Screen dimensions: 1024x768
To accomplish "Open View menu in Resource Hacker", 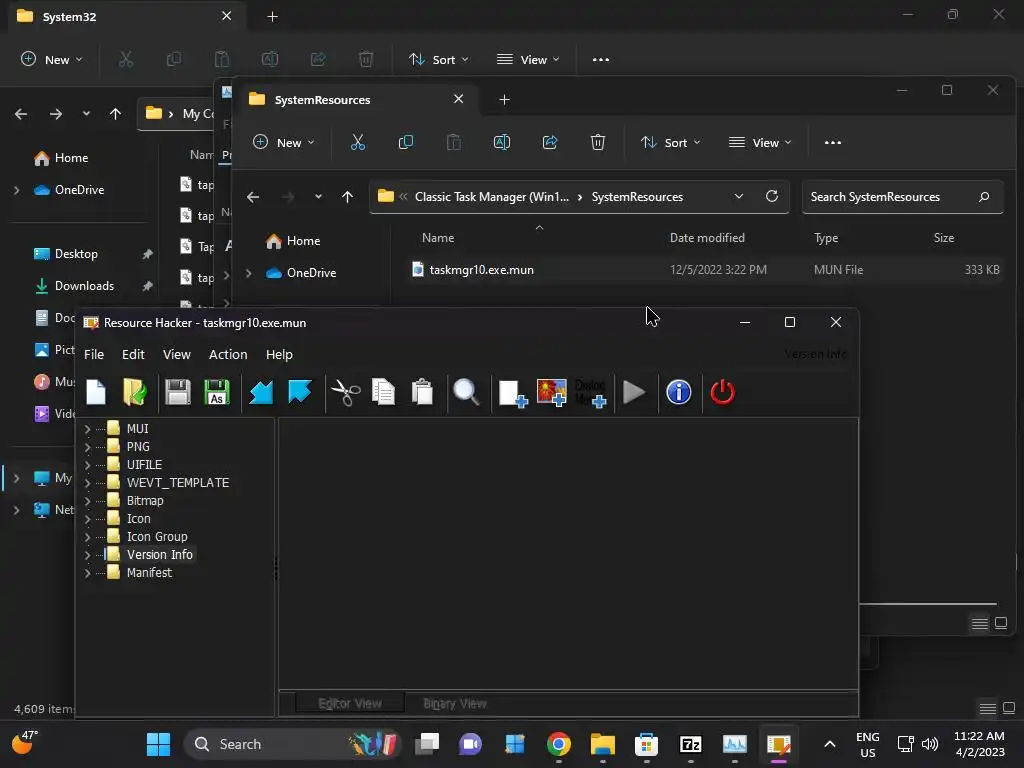I will [x=176, y=355].
